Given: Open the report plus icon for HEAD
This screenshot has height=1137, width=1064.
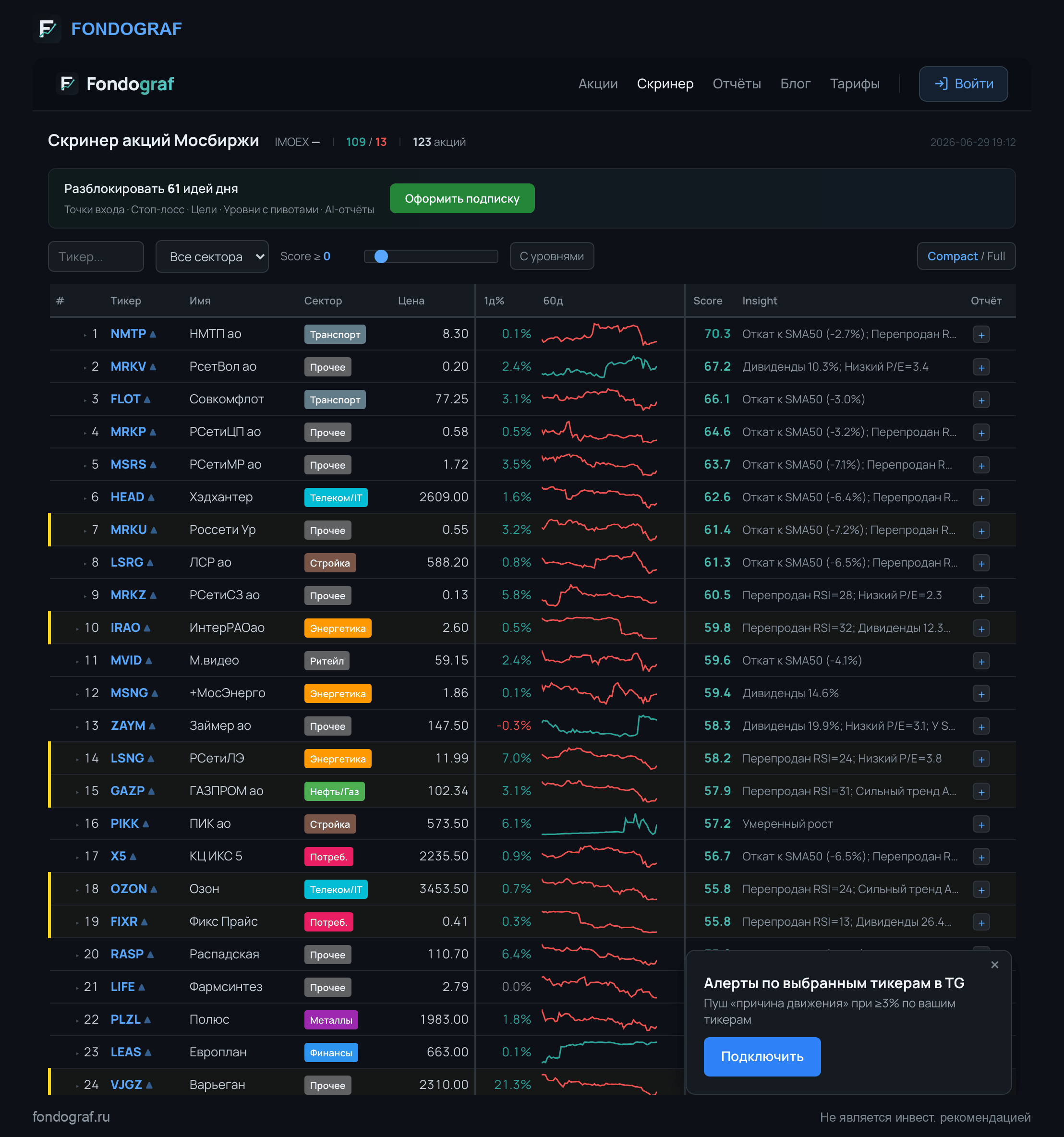Looking at the screenshot, I should [x=981, y=497].
